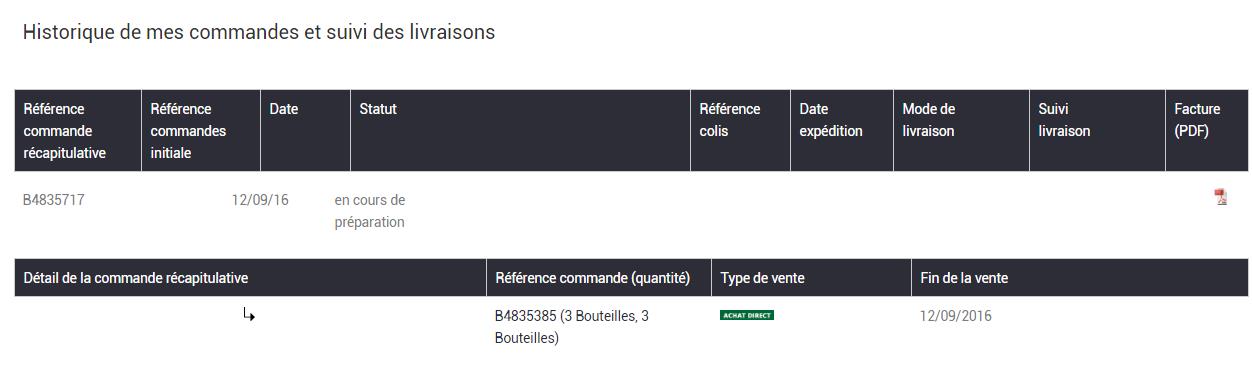Image resolution: width=1252 pixels, height=369 pixels.
Task: Click the Fin de la vente header
Action: 964,278
